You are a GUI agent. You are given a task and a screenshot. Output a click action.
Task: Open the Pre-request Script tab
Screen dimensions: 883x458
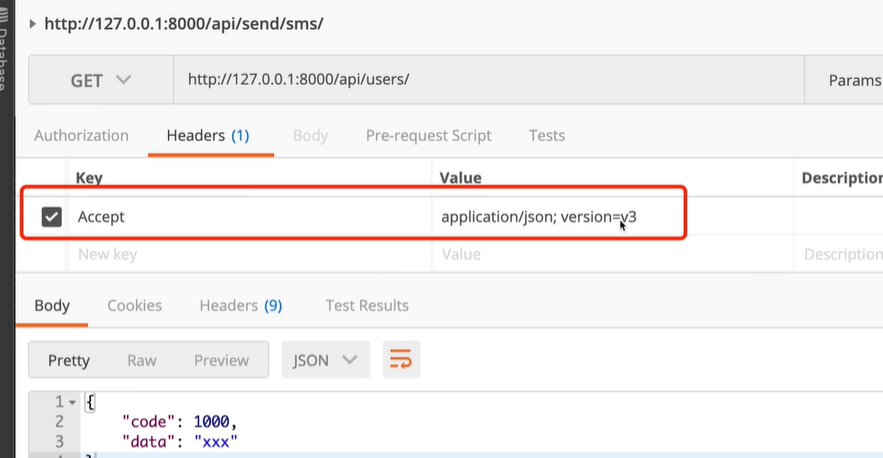(428, 135)
